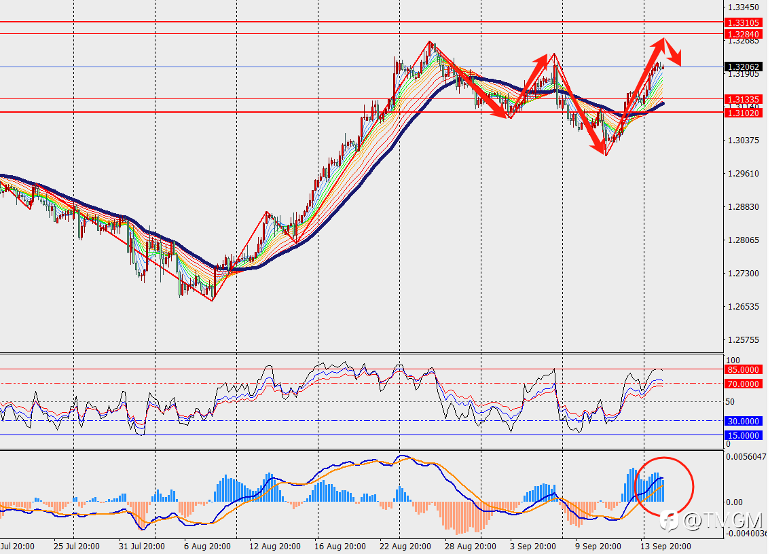Image resolution: width=770 pixels, height=555 pixels.
Task: Click the 12 Aug 20:00 date label
Action: pyautogui.click(x=275, y=546)
